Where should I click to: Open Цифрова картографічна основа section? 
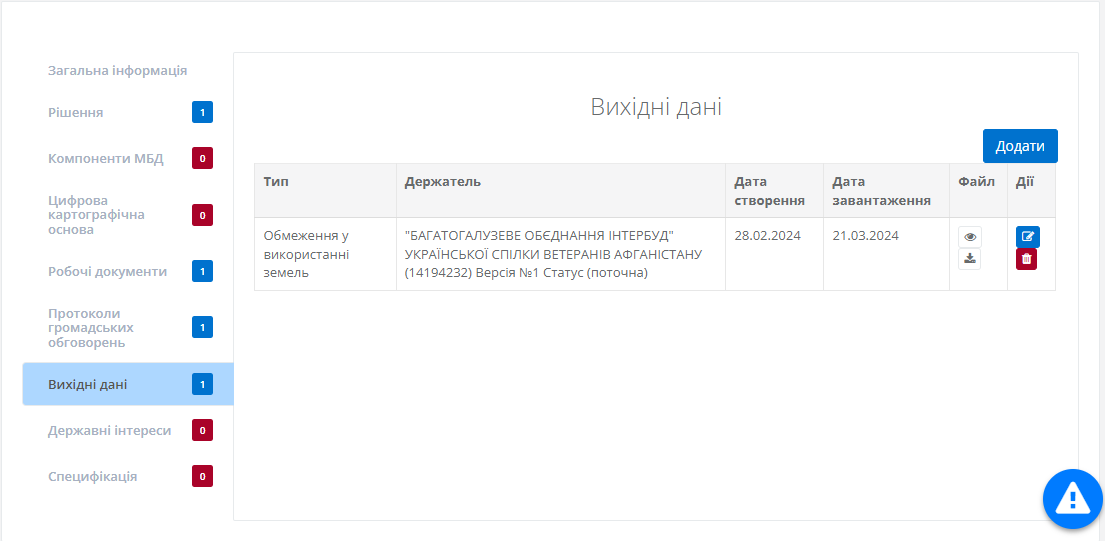point(96,215)
